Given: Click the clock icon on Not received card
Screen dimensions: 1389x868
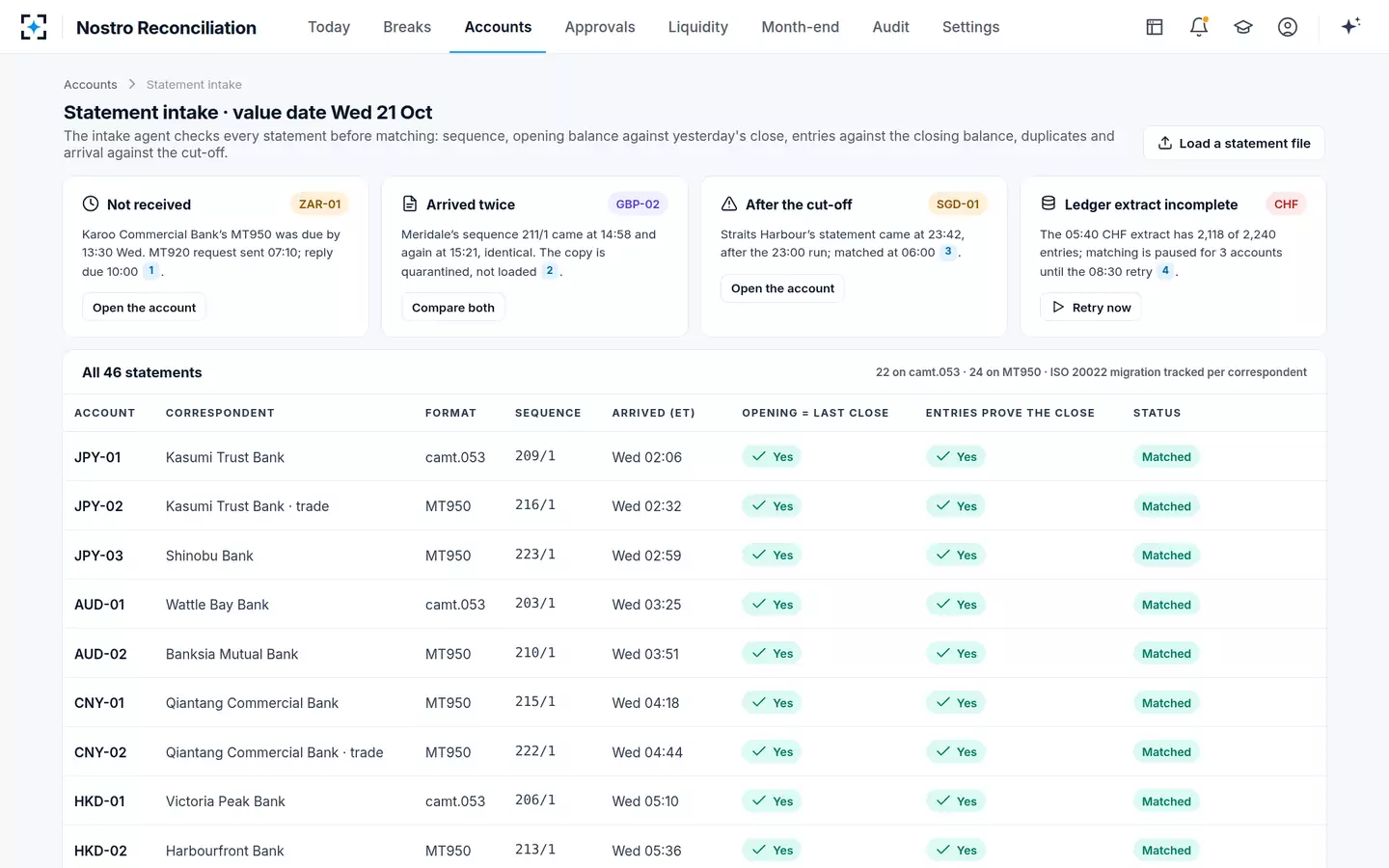Looking at the screenshot, I should click(x=91, y=203).
